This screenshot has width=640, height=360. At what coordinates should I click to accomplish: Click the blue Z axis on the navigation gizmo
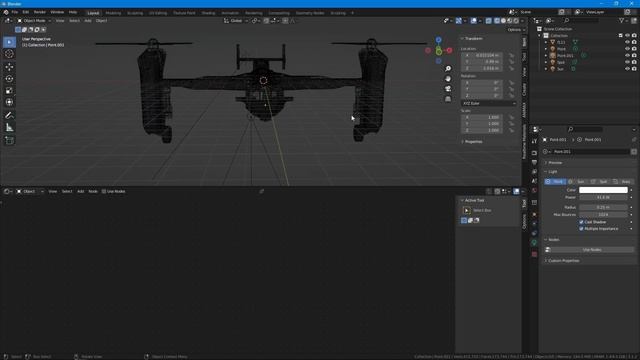[438, 40]
